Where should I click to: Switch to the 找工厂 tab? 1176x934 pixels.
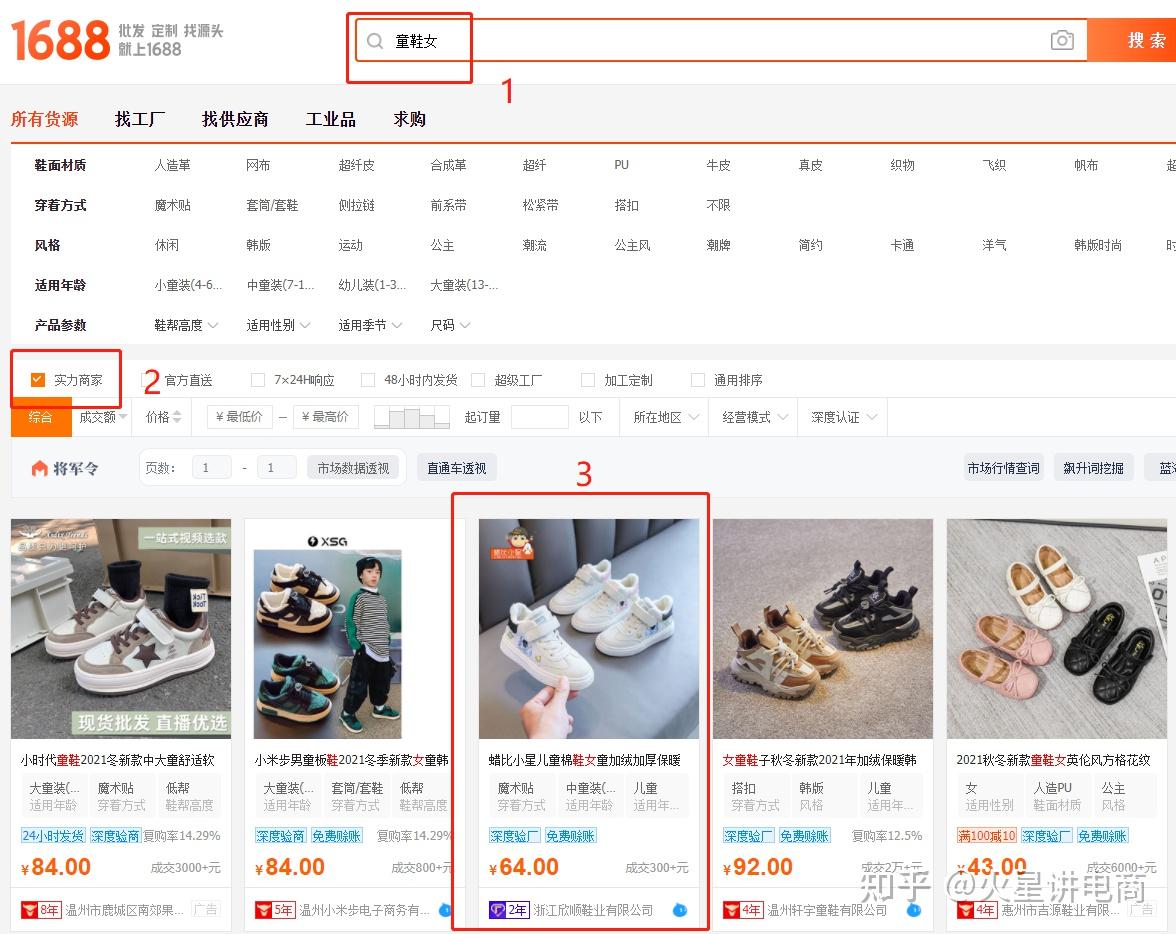[140, 119]
